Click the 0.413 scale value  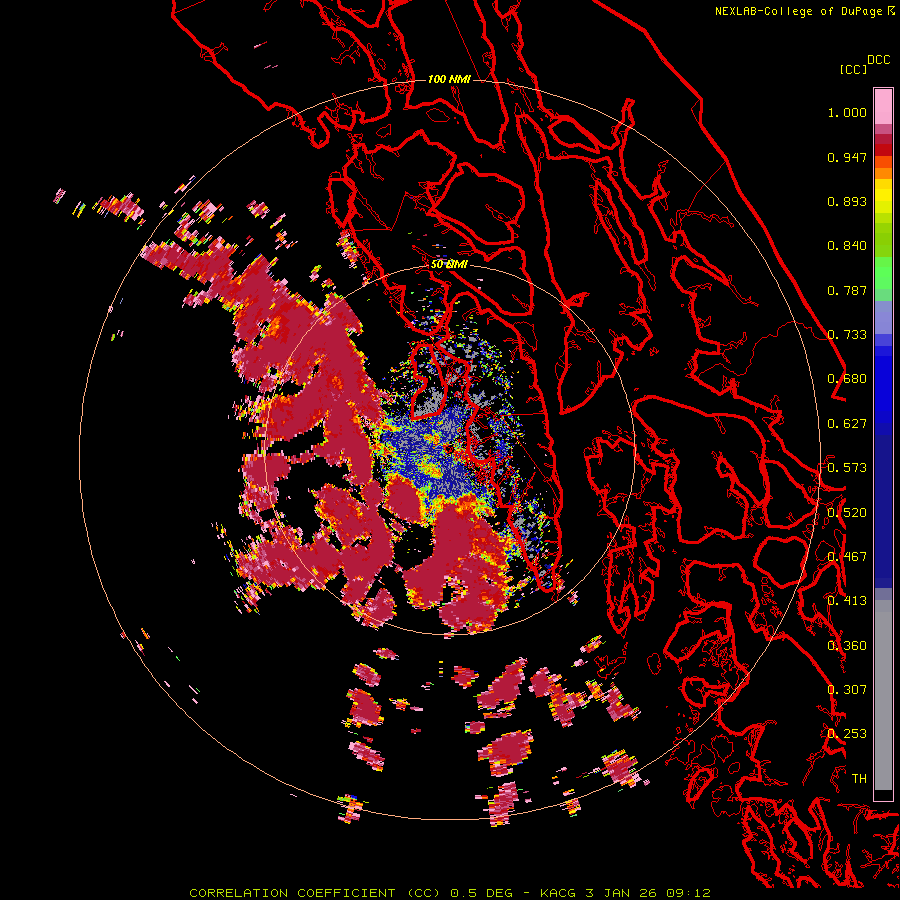[x=847, y=601]
